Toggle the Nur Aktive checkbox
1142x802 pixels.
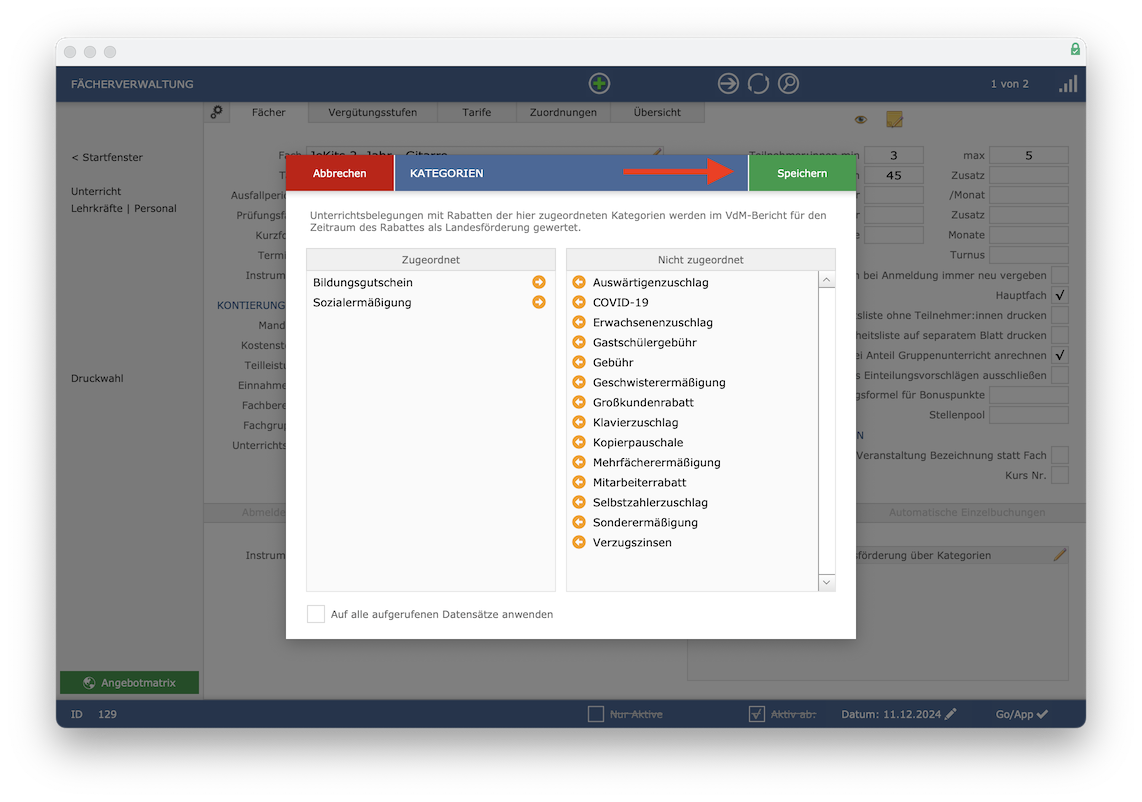point(596,715)
